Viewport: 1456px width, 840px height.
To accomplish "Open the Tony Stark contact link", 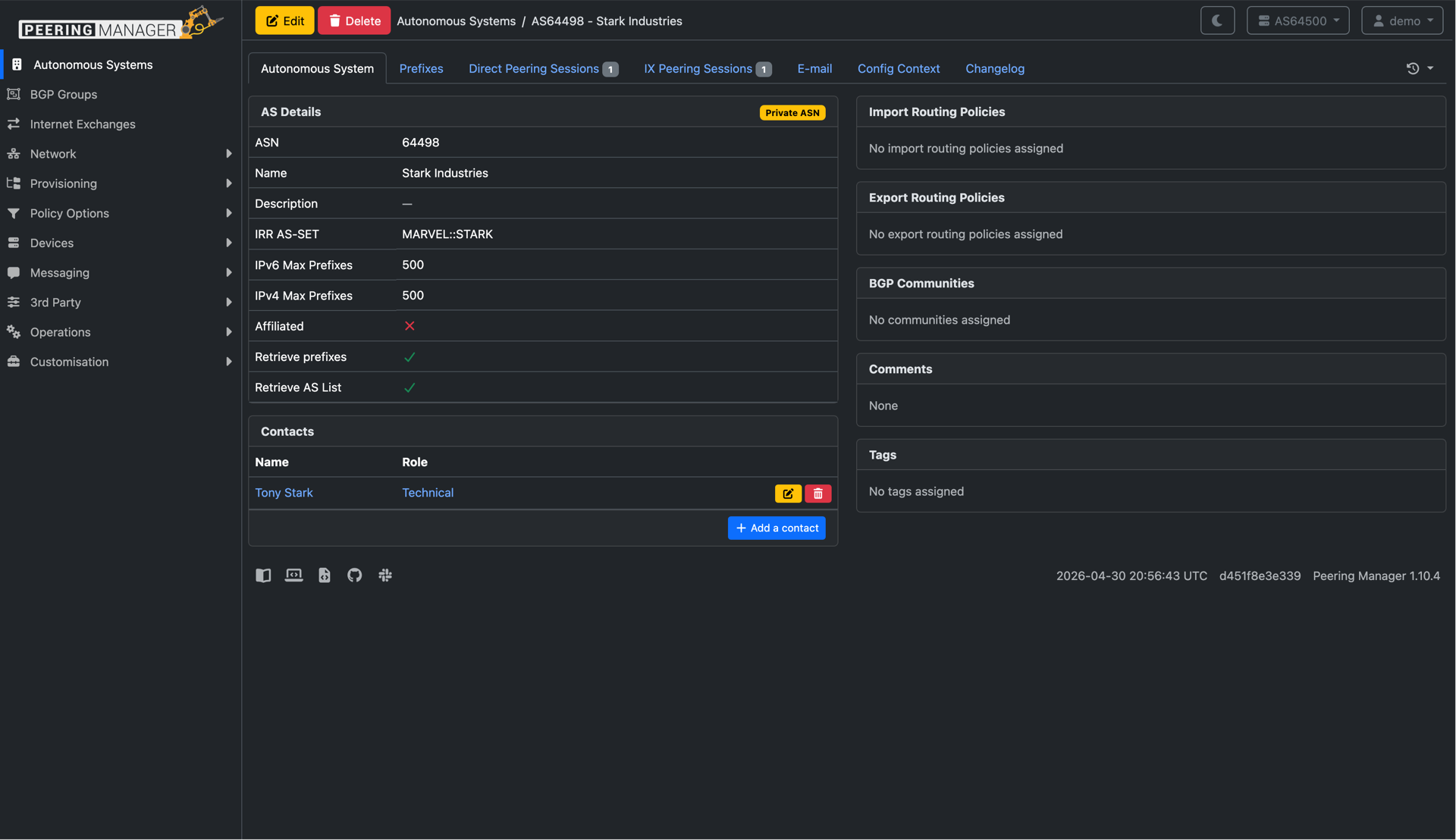I will point(284,493).
